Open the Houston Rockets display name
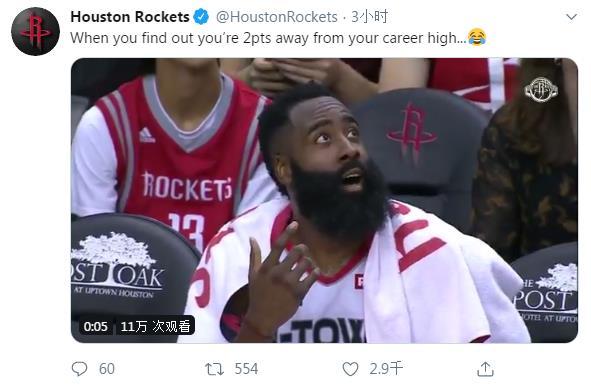Screen dimensions: 591x385 point(130,17)
